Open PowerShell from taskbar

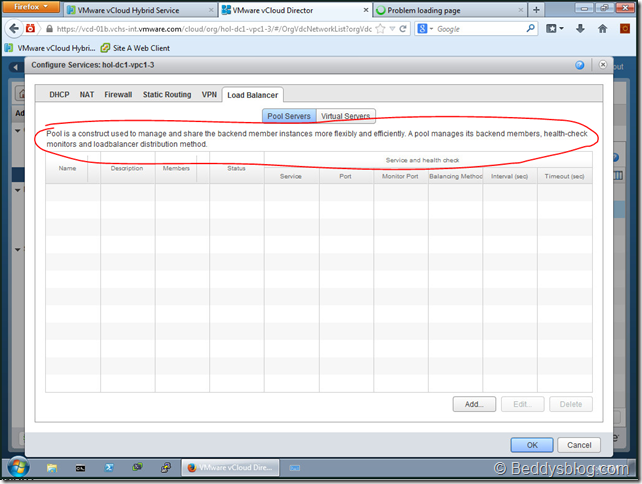(109, 468)
